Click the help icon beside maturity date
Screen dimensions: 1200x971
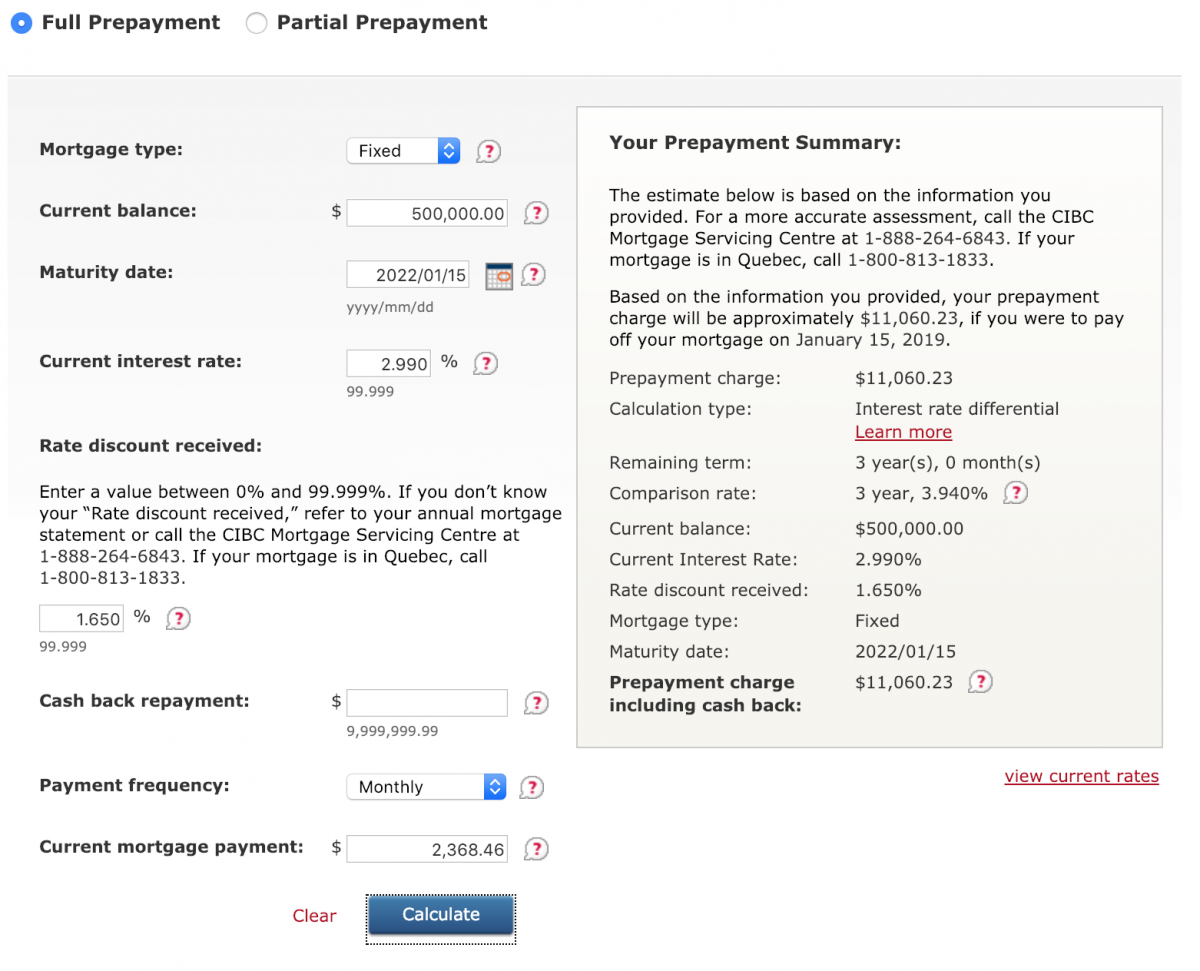pyautogui.click(x=533, y=275)
